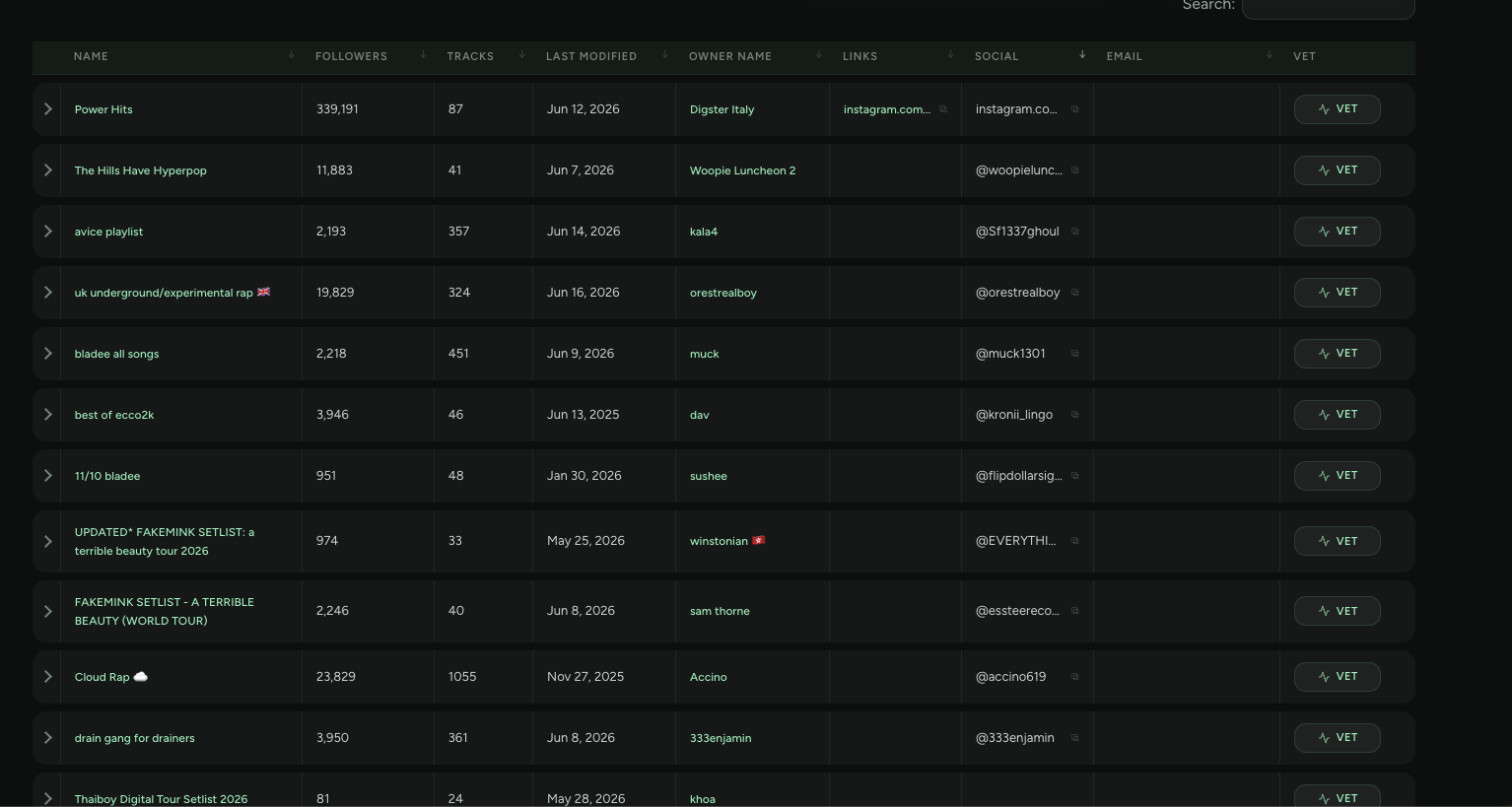This screenshot has width=1512, height=807.
Task: Open the drain gang for drainers playlist
Action: 135,738
